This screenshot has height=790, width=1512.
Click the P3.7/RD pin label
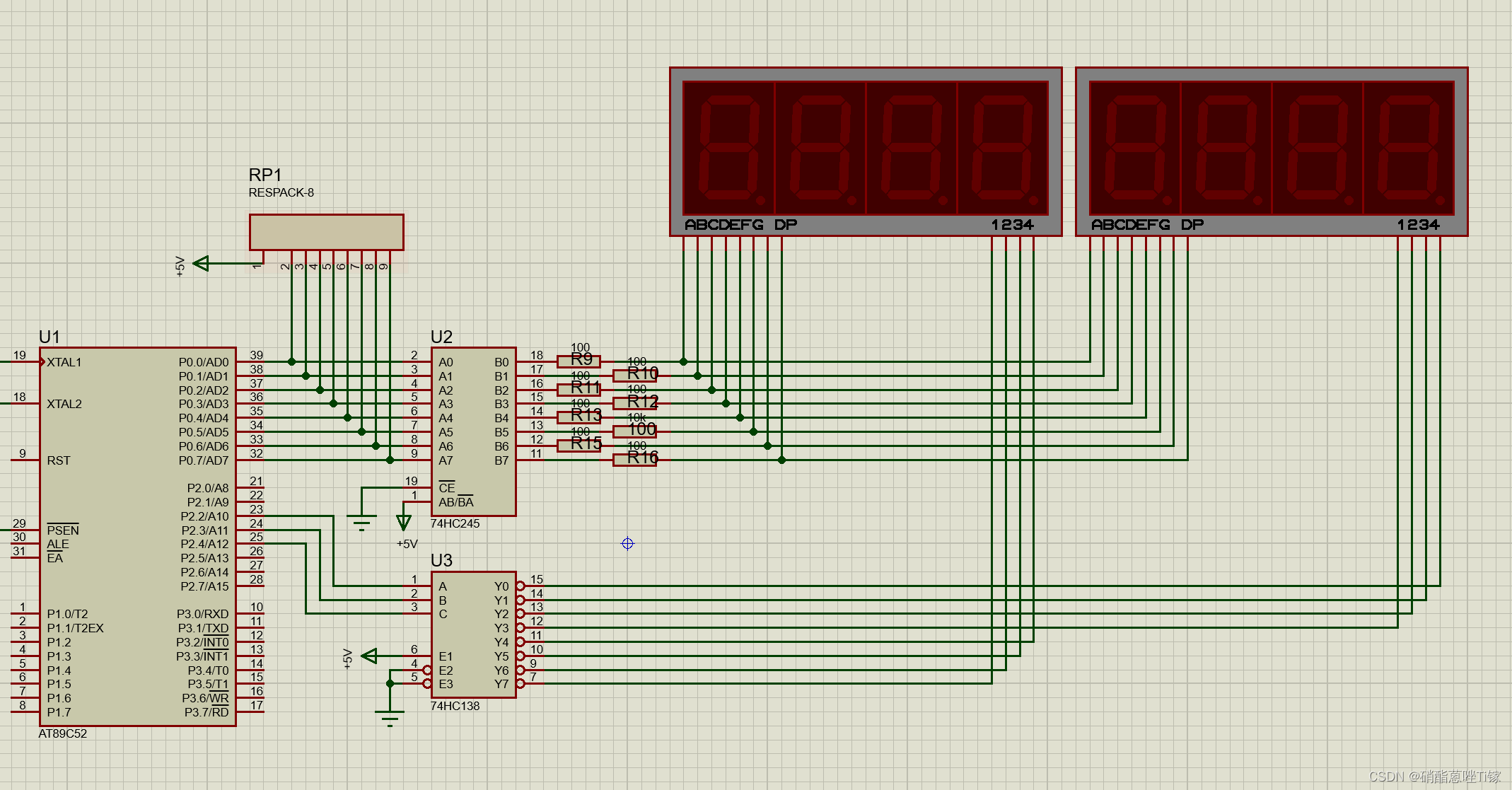click(207, 712)
